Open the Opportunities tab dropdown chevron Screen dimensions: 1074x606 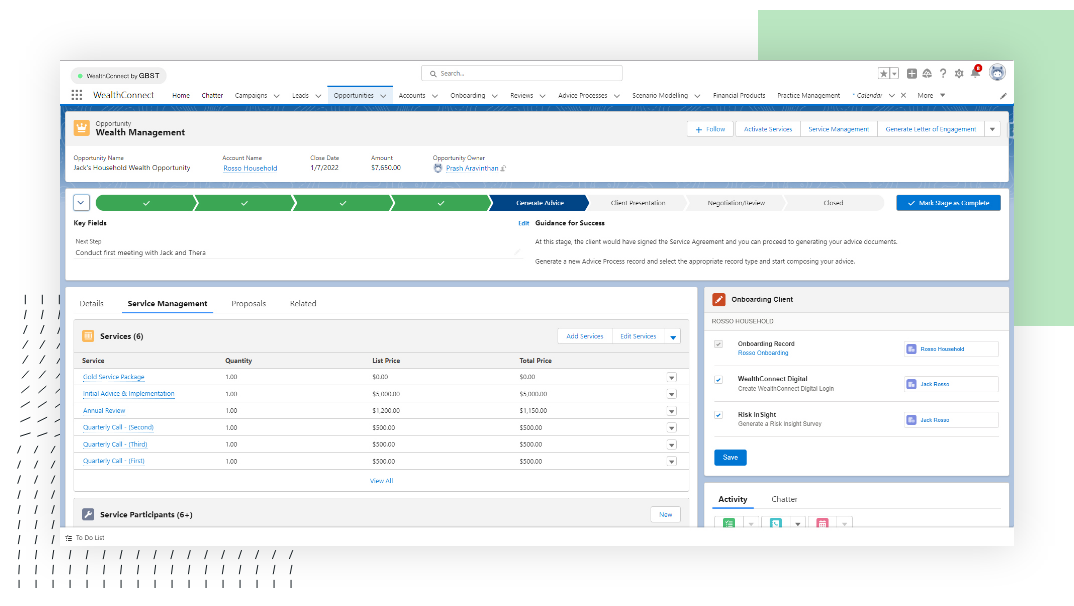coord(383,96)
